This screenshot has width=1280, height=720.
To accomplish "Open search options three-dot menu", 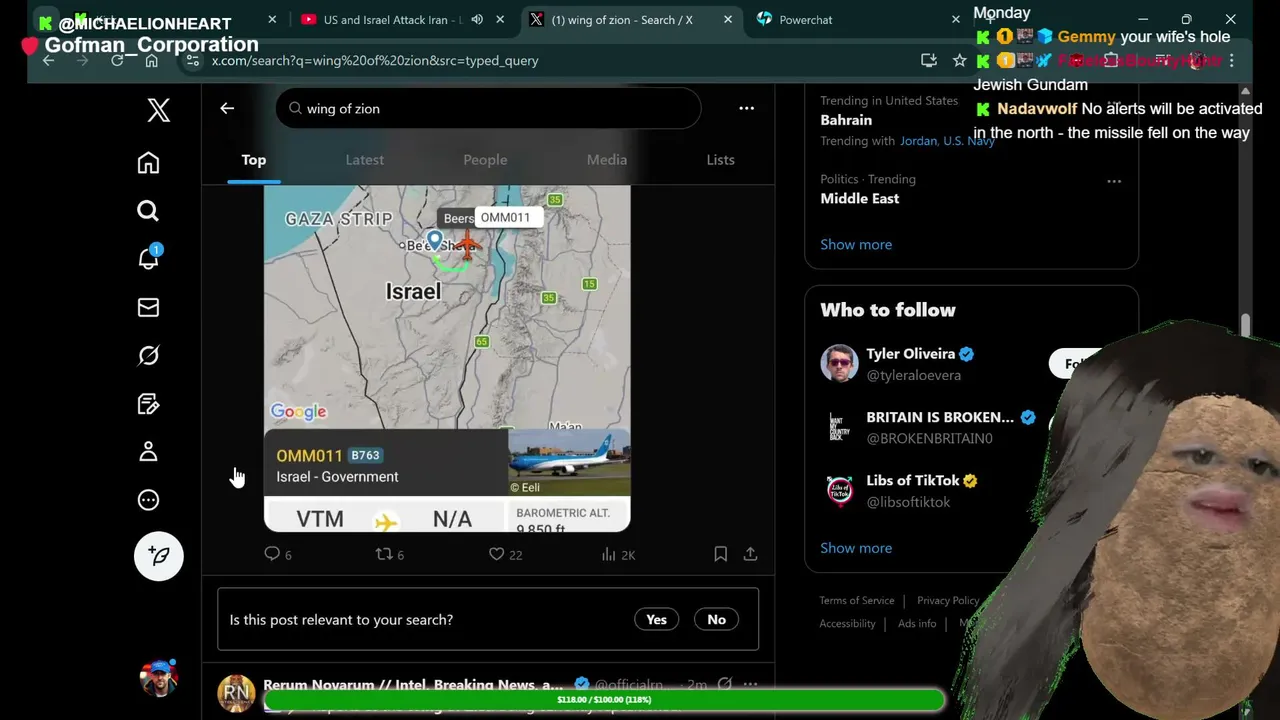I will click(746, 108).
